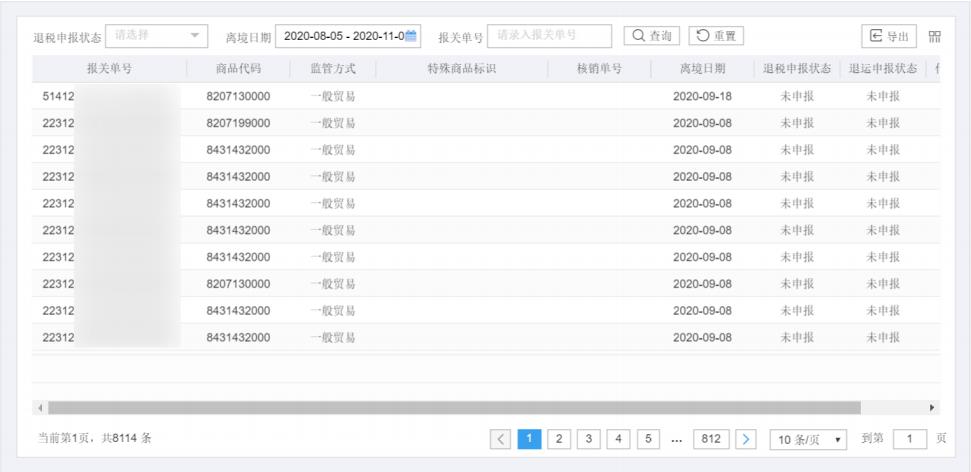Click left arrow of horizontal scrollbar
Image resolution: width=971 pixels, height=472 pixels.
40,408
